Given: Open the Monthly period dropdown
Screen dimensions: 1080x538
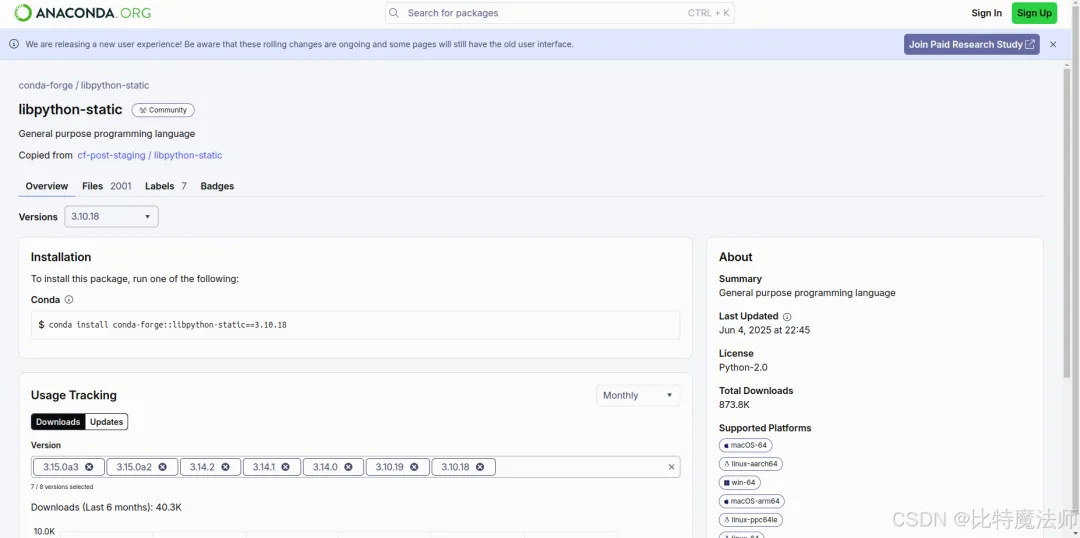Looking at the screenshot, I should (638, 395).
